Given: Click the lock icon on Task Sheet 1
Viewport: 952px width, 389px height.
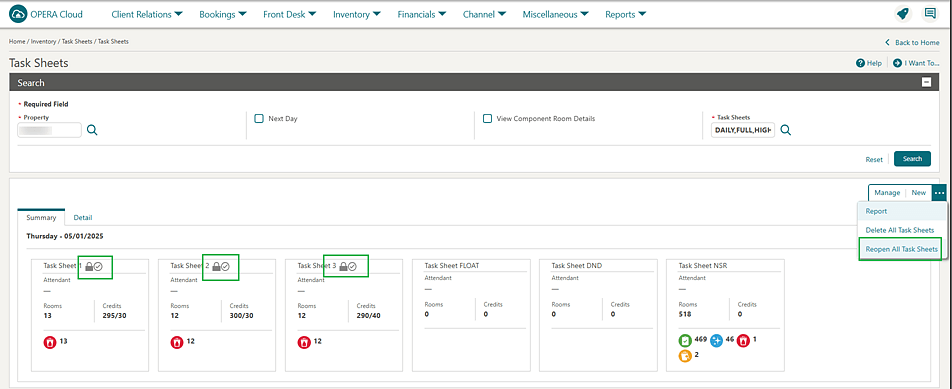Looking at the screenshot, I should pos(89,266).
